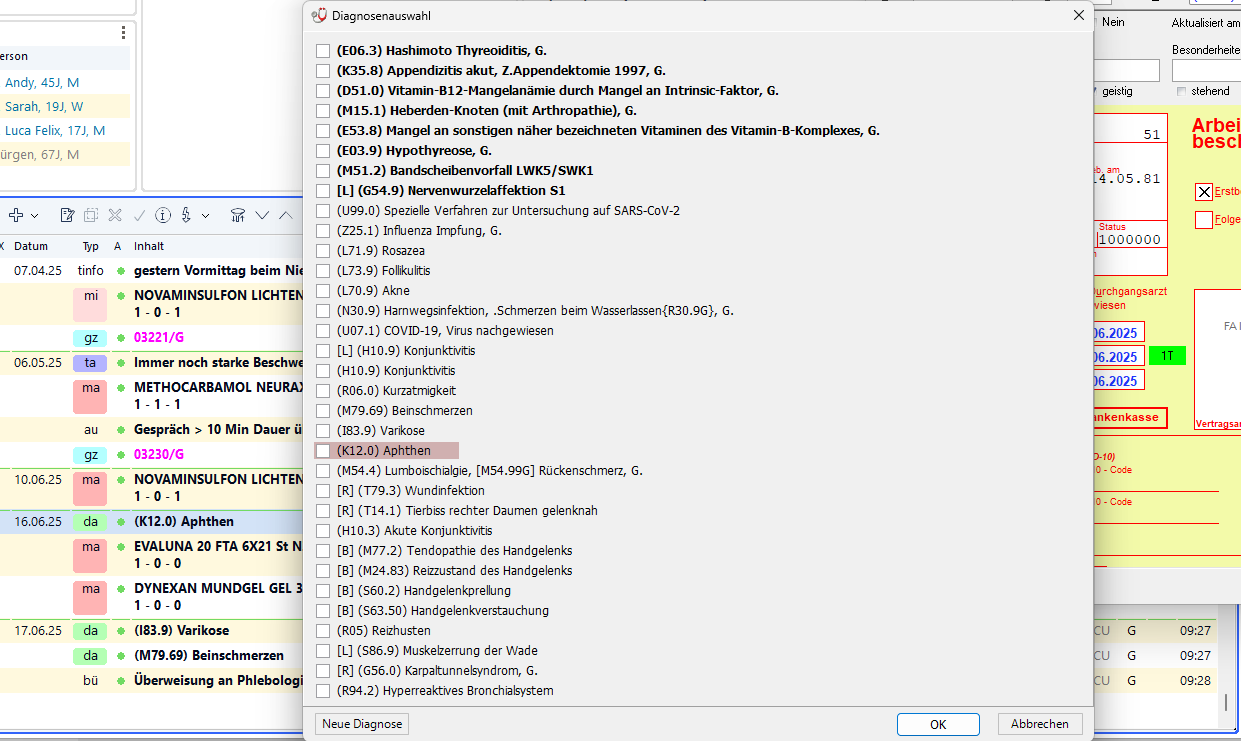The width and height of the screenshot is (1241, 741).
Task: Tick checkbox for Hyperreaktives Bronchialsystem
Action: pyautogui.click(x=323, y=690)
